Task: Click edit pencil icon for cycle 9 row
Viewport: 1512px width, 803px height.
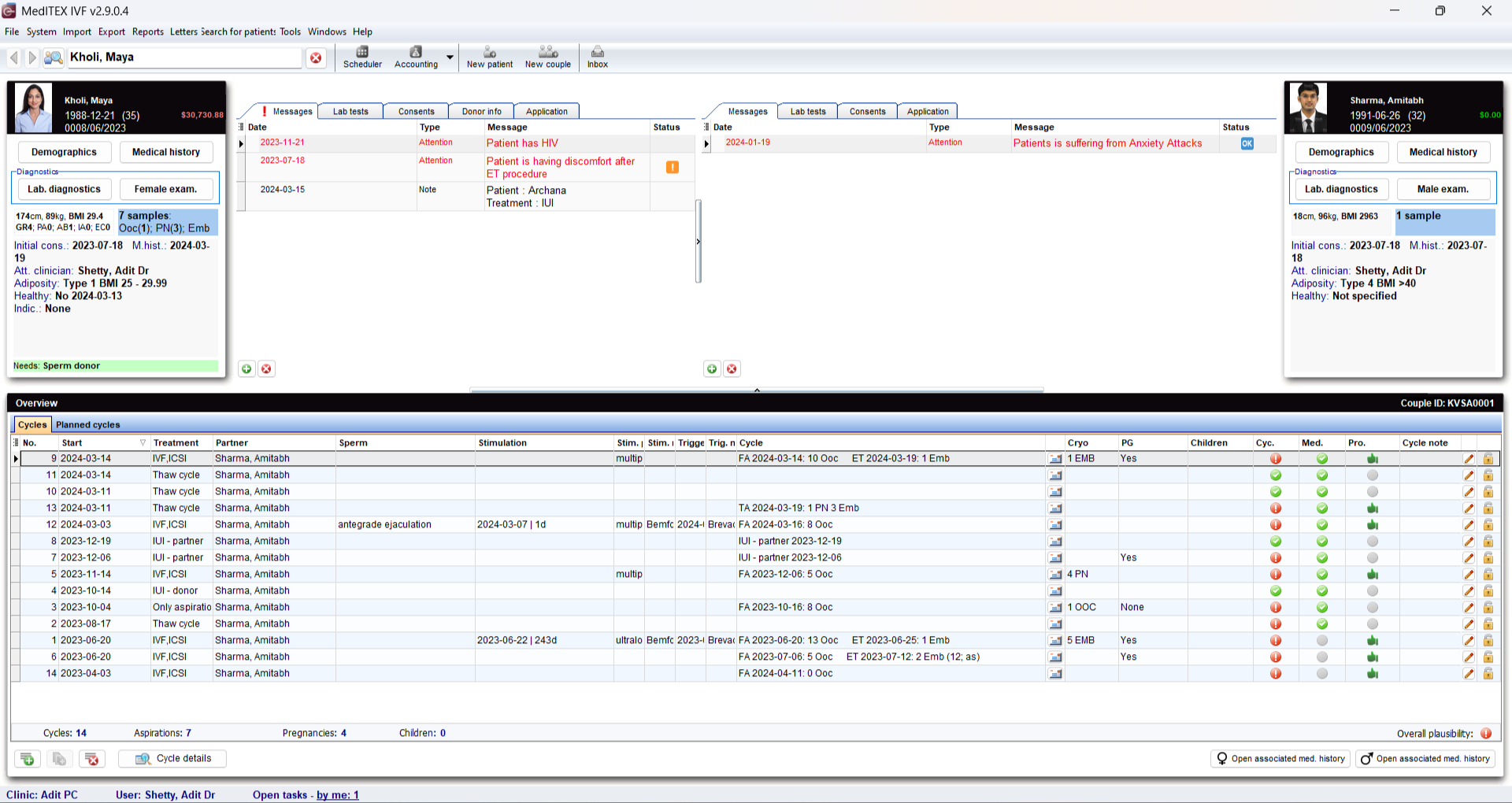Action: [1469, 459]
